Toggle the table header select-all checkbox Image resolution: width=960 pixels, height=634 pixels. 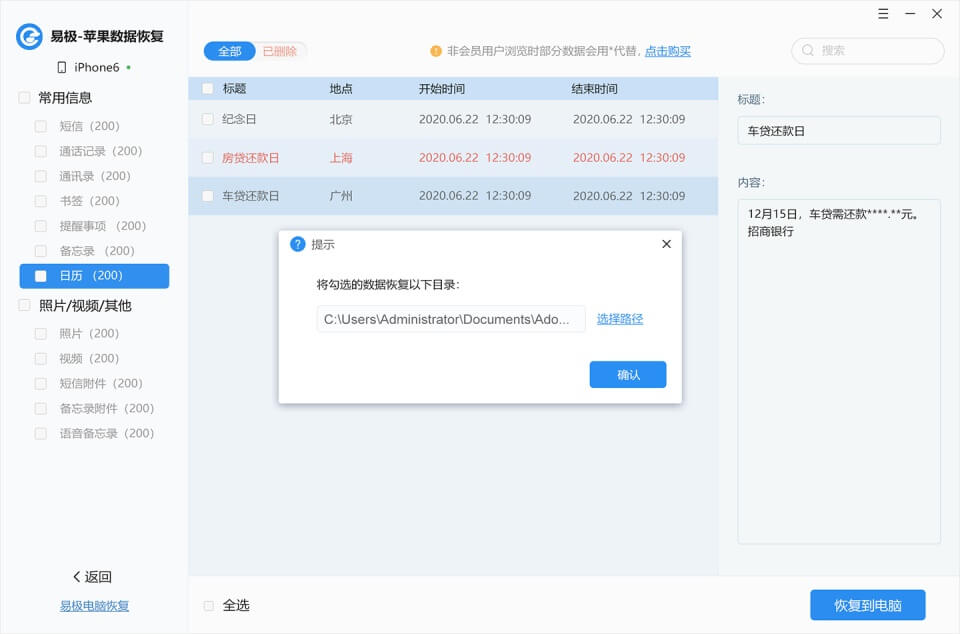pos(208,89)
